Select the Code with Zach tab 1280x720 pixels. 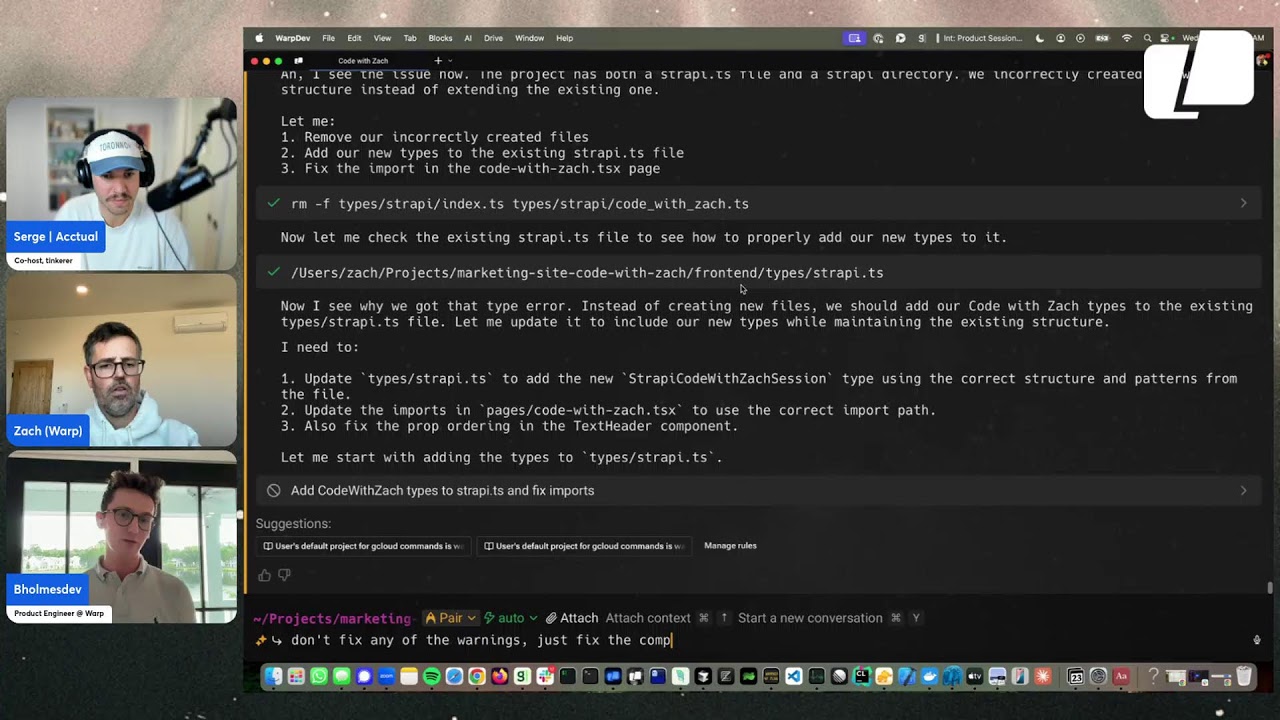(363, 61)
